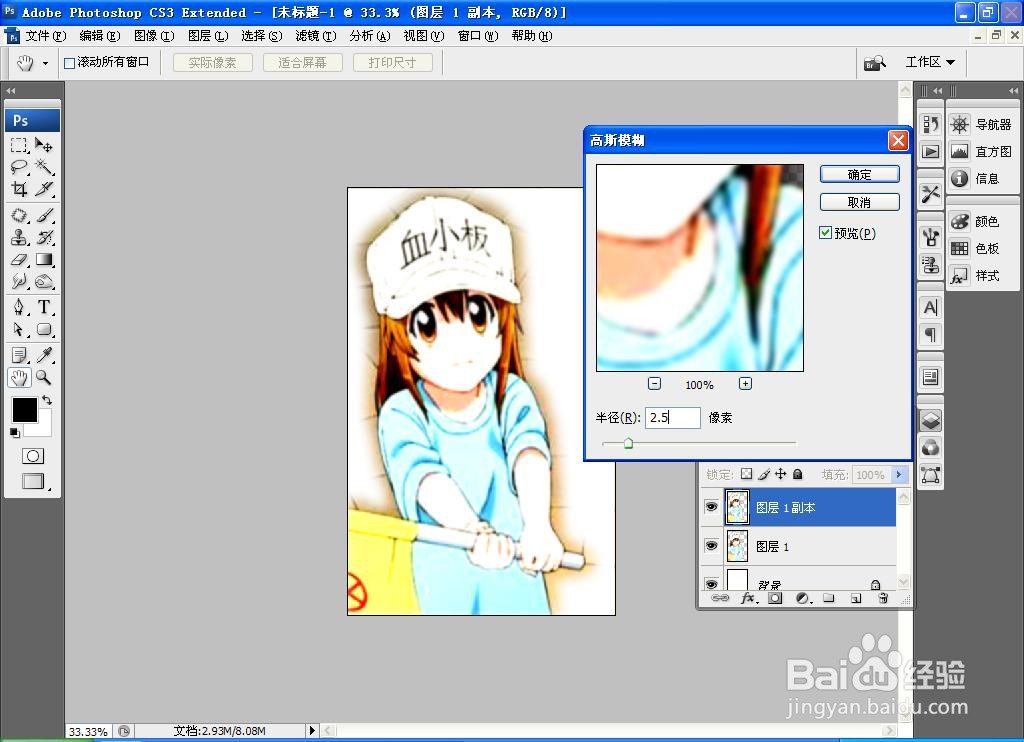Open the 导航器 panel
Screen dimensions: 1024x742
point(981,124)
